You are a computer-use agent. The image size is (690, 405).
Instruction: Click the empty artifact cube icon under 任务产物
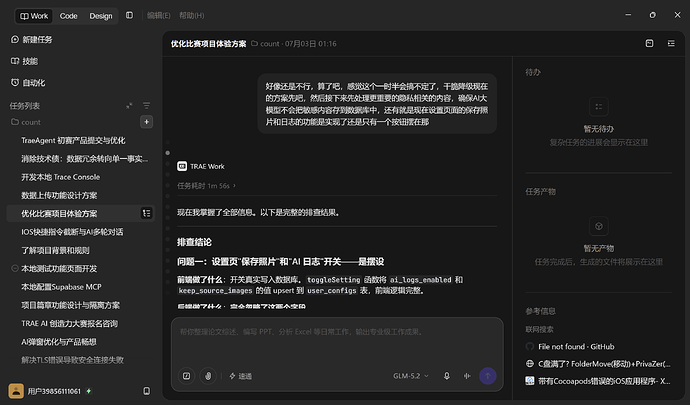pos(599,226)
